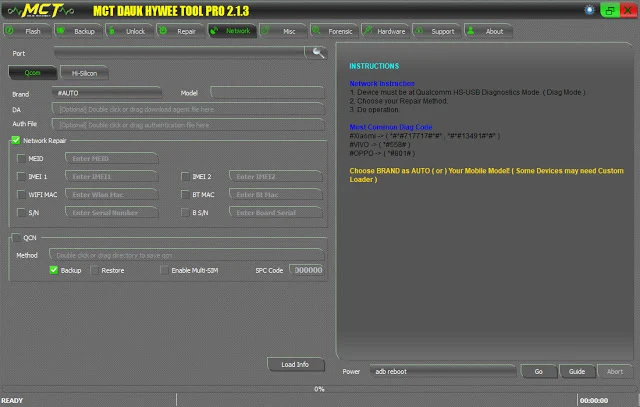Click the INSTRUCTIONS heading
This screenshot has width=640, height=407.
[374, 66]
